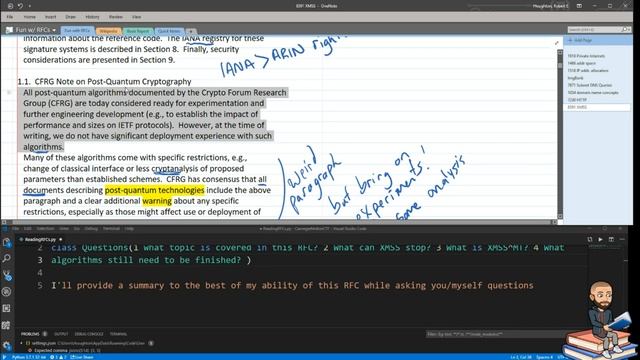
Task: Select the green Book Report section tab
Action: [138, 31]
